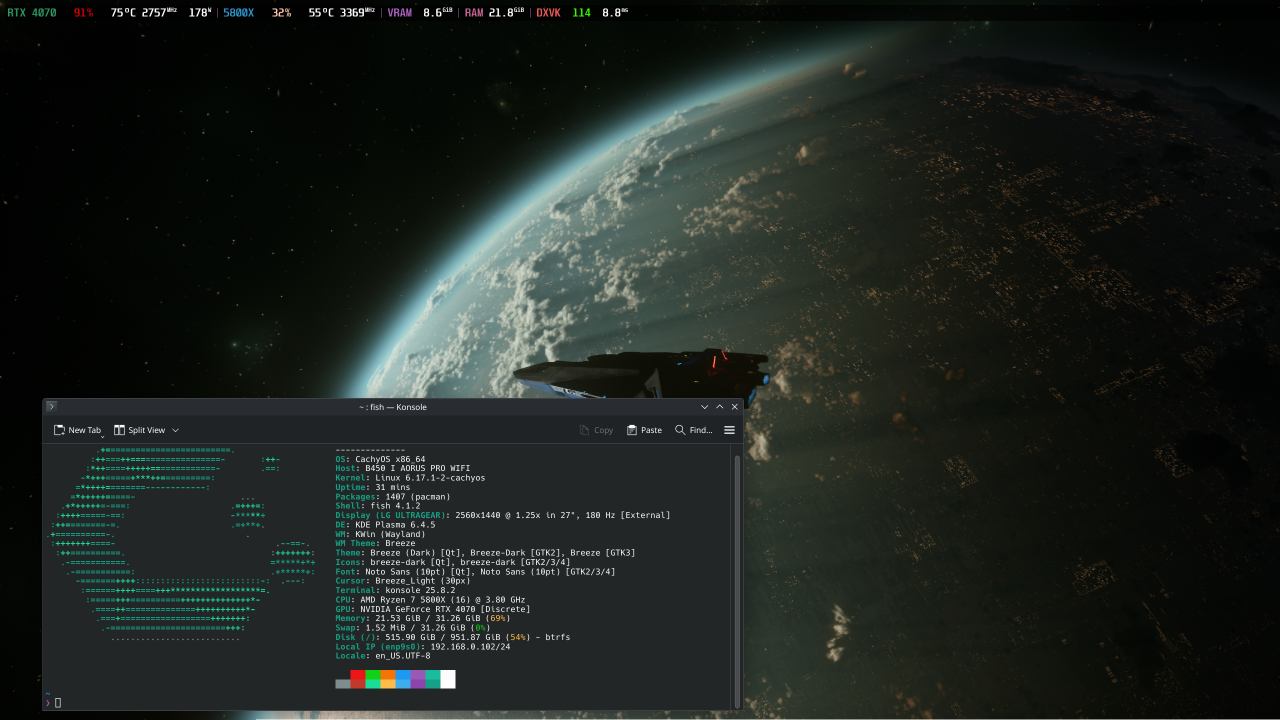The image size is (1280, 720).
Task: Click the "Packages: 1407 (pacman)" line
Action: [x=393, y=497]
